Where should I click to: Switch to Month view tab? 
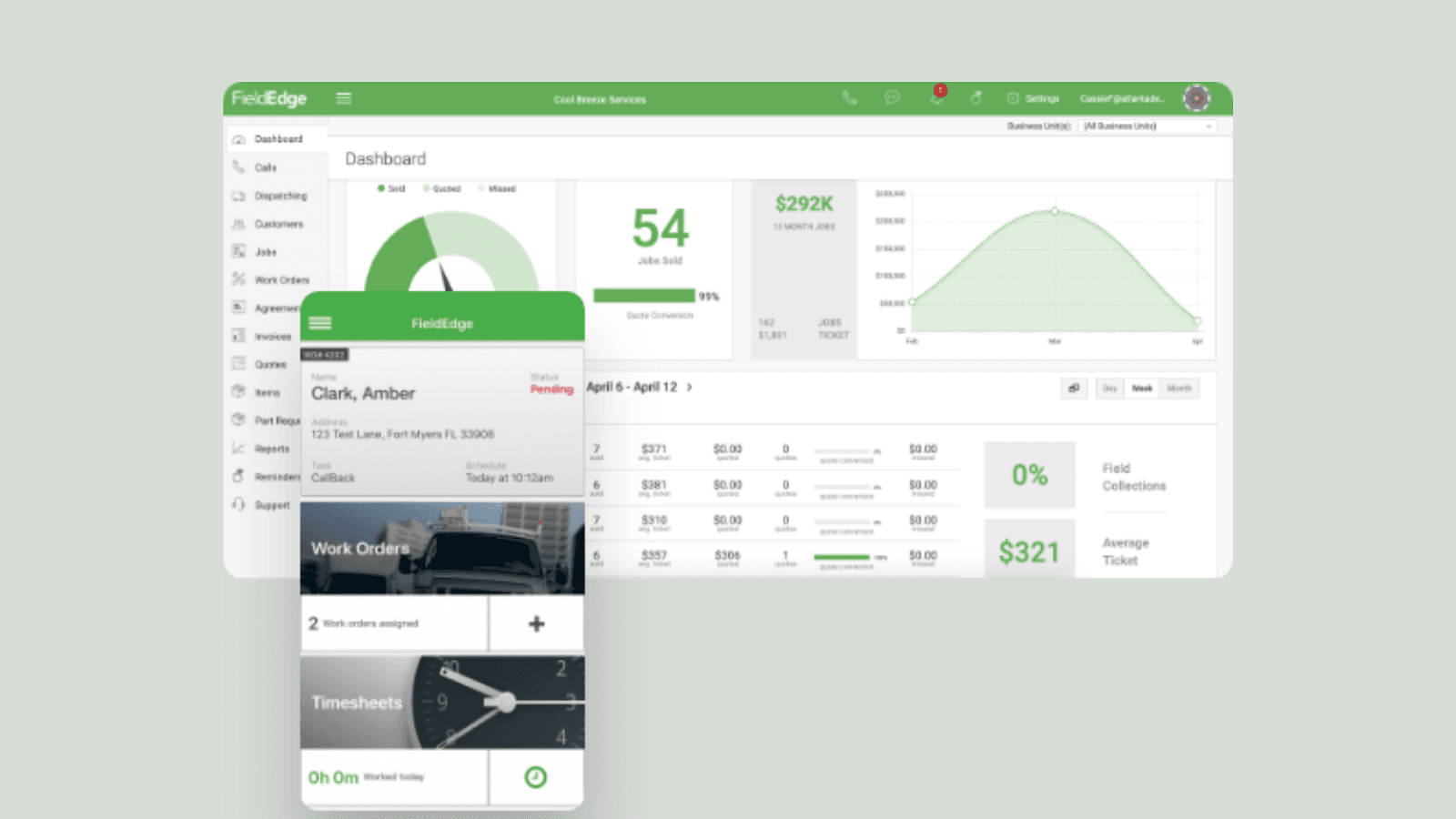click(1179, 389)
